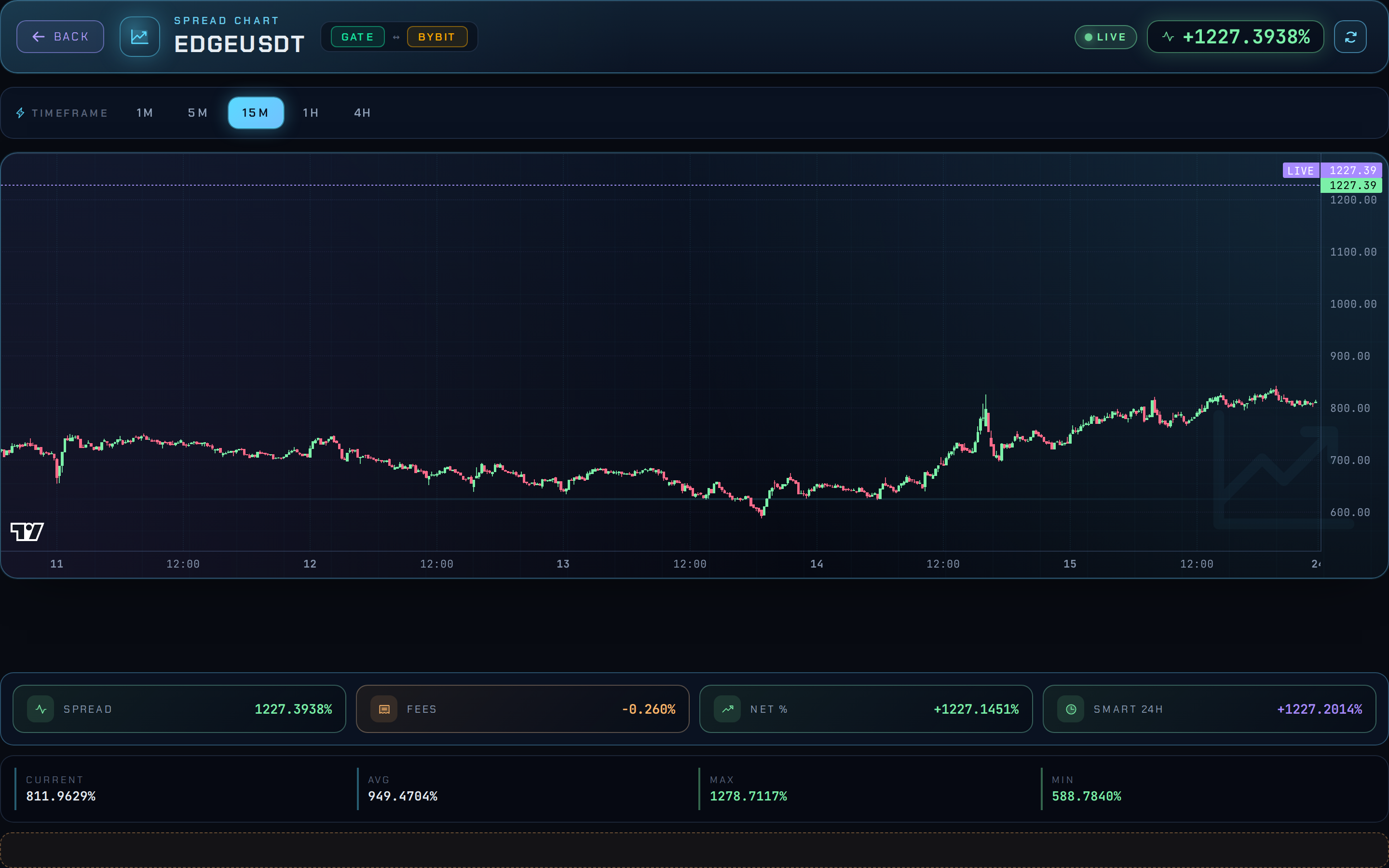This screenshot has width=1389, height=868.
Task: Click the waveform icon in the spread percentage display
Action: point(1169,36)
